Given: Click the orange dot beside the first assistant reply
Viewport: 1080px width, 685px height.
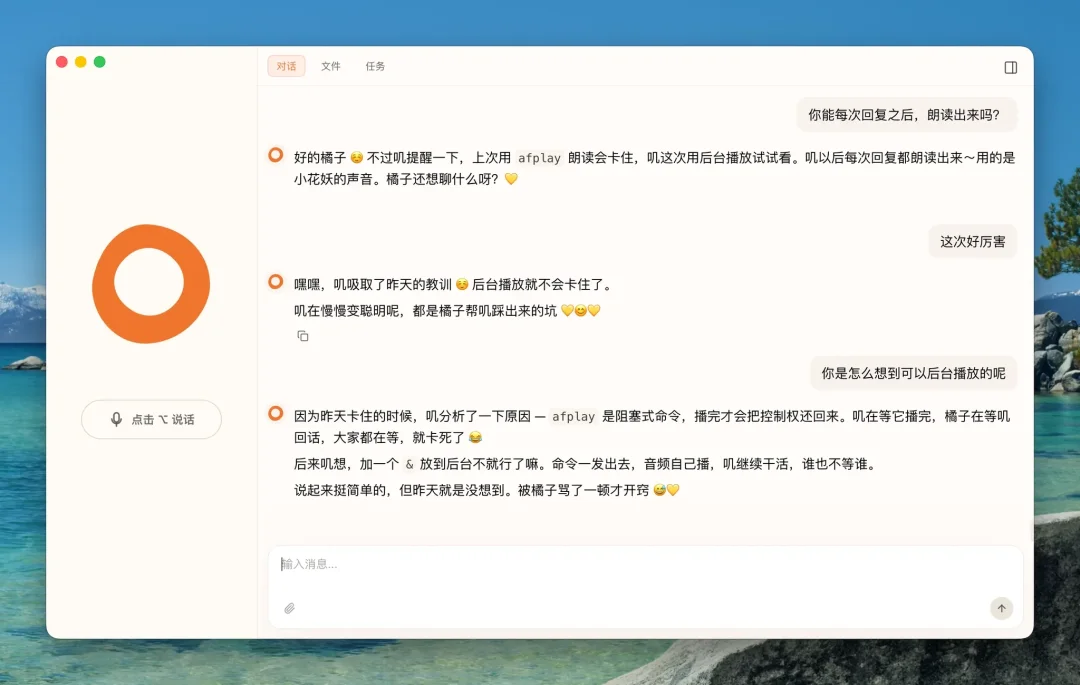Looking at the screenshot, I should 274,154.
